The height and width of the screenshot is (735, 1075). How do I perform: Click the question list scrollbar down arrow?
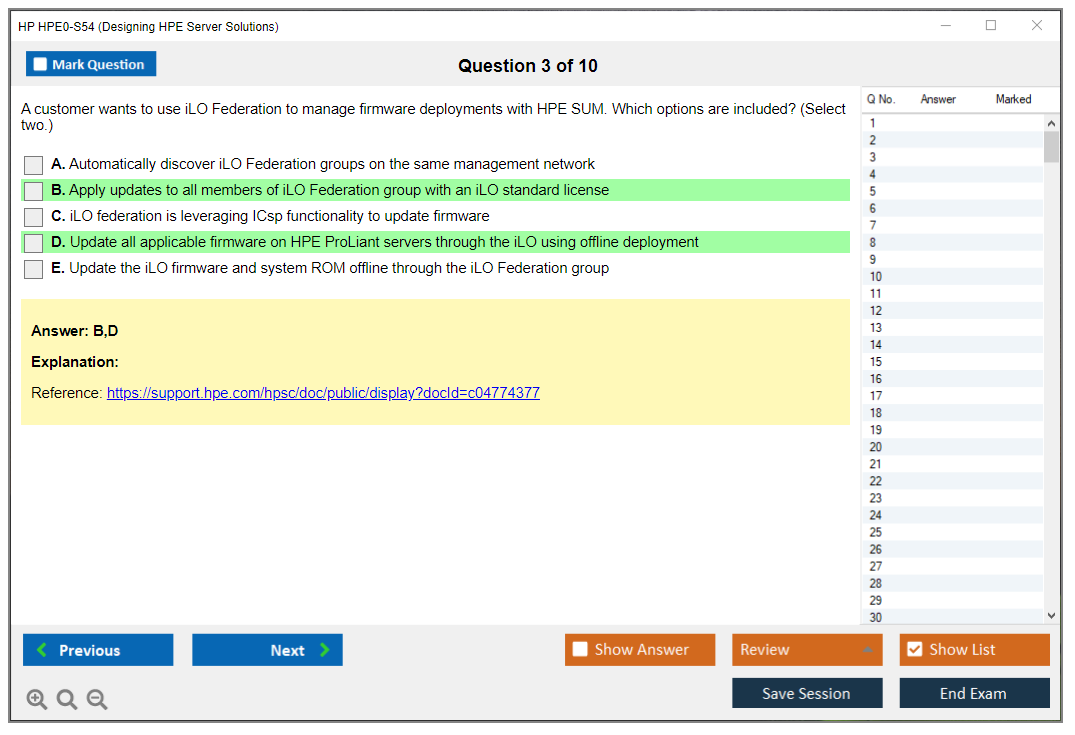coord(1051,617)
